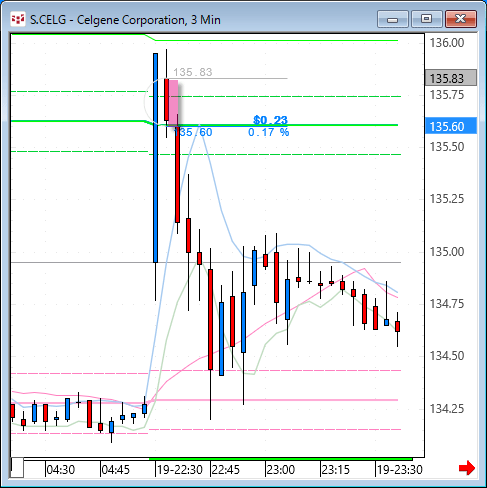487x488 pixels.
Task: Click the blue 135.60 price marker on the price axis
Action: tap(451, 126)
